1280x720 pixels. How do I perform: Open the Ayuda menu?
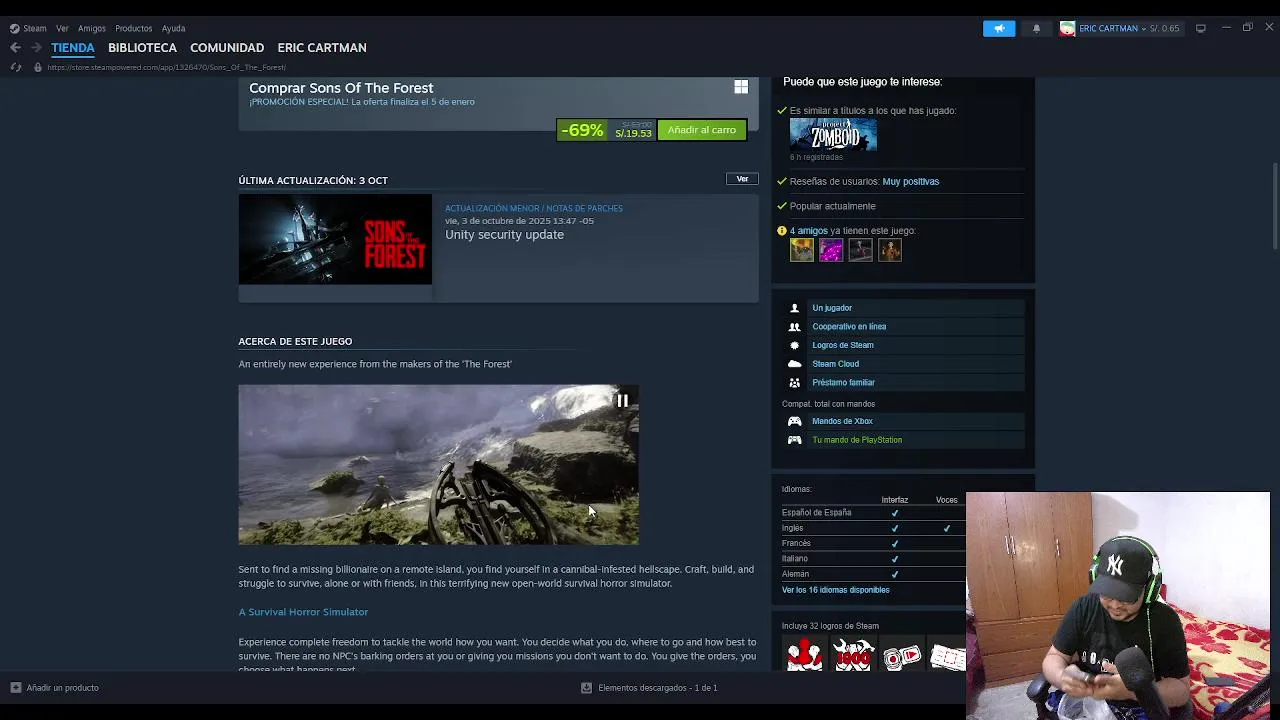(x=173, y=28)
